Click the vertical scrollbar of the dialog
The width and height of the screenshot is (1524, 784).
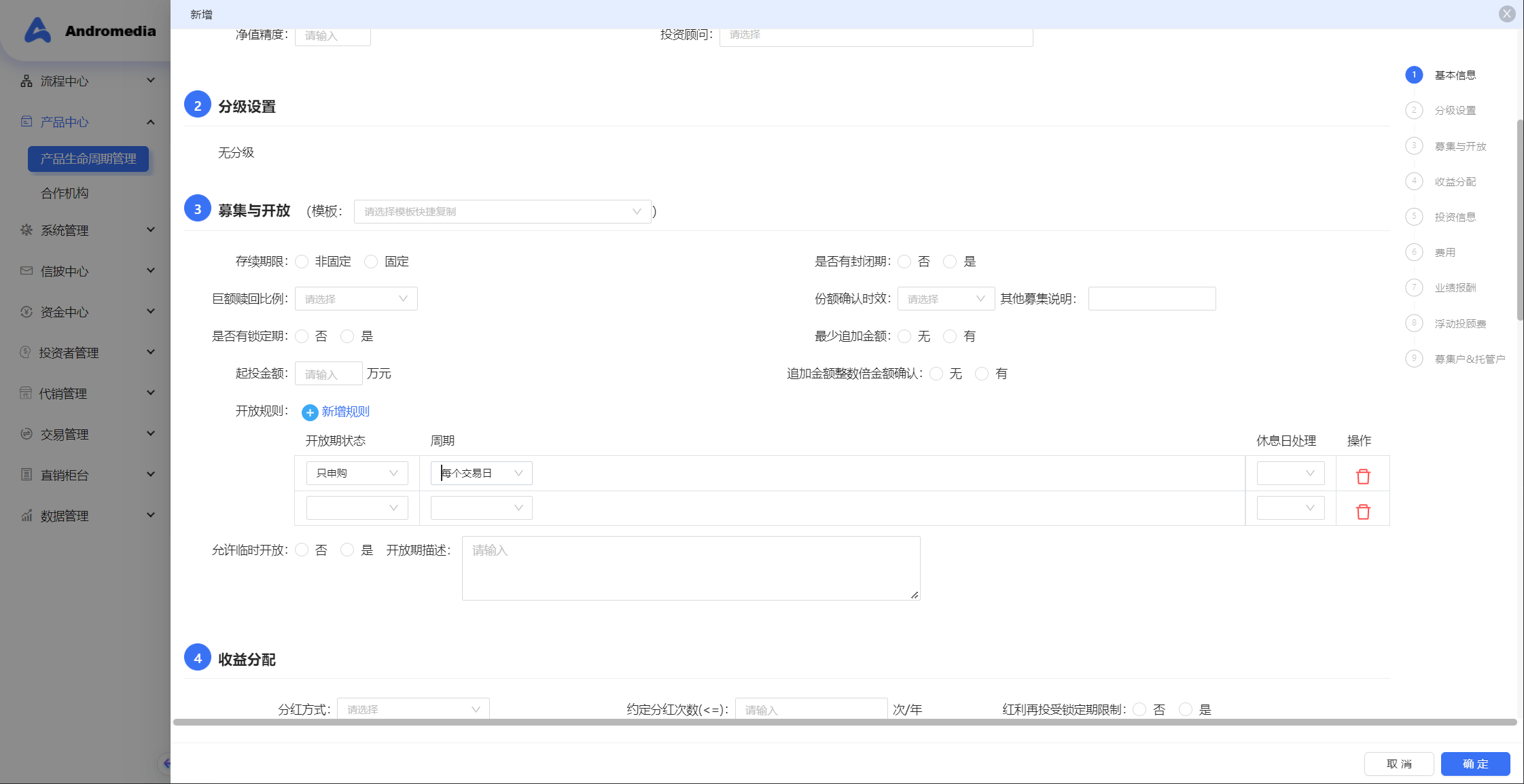click(1520, 221)
